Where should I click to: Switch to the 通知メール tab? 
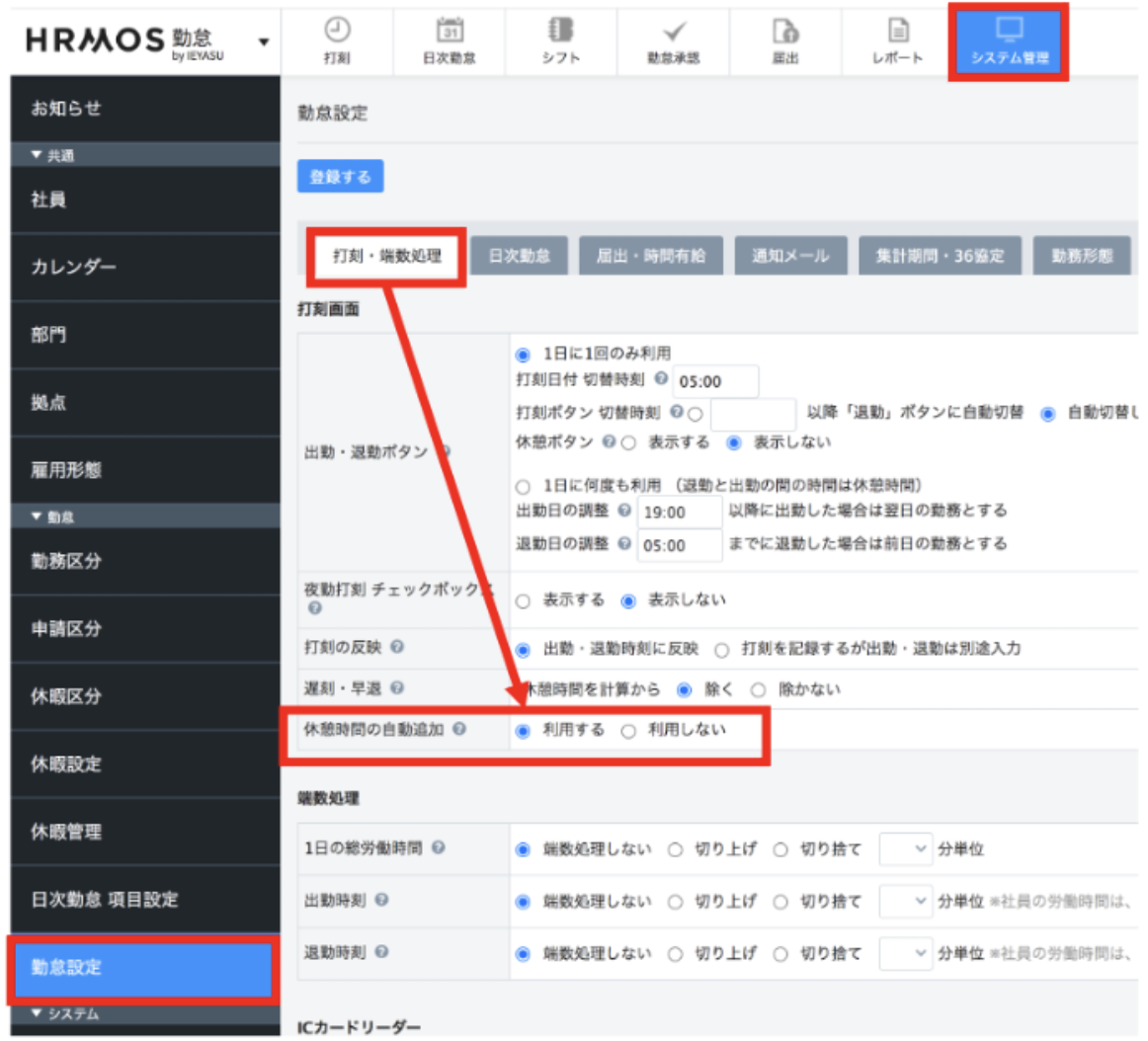tap(789, 256)
